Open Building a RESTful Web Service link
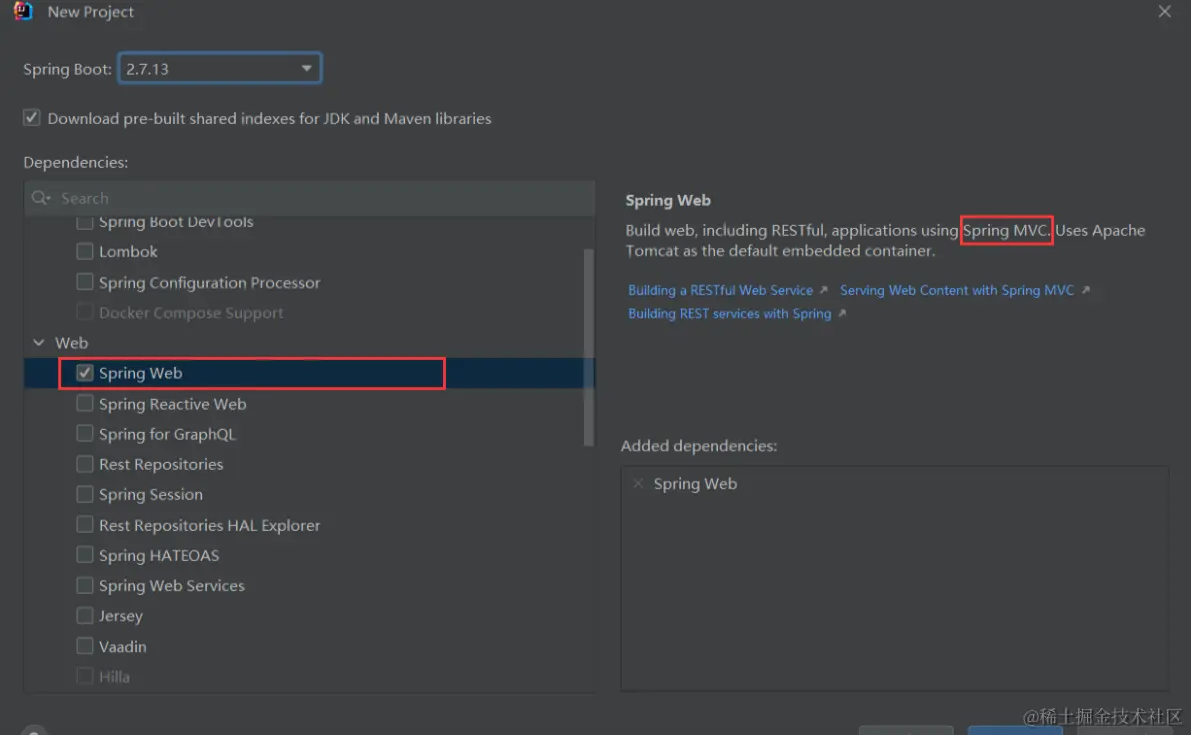The height and width of the screenshot is (735, 1191). point(720,290)
